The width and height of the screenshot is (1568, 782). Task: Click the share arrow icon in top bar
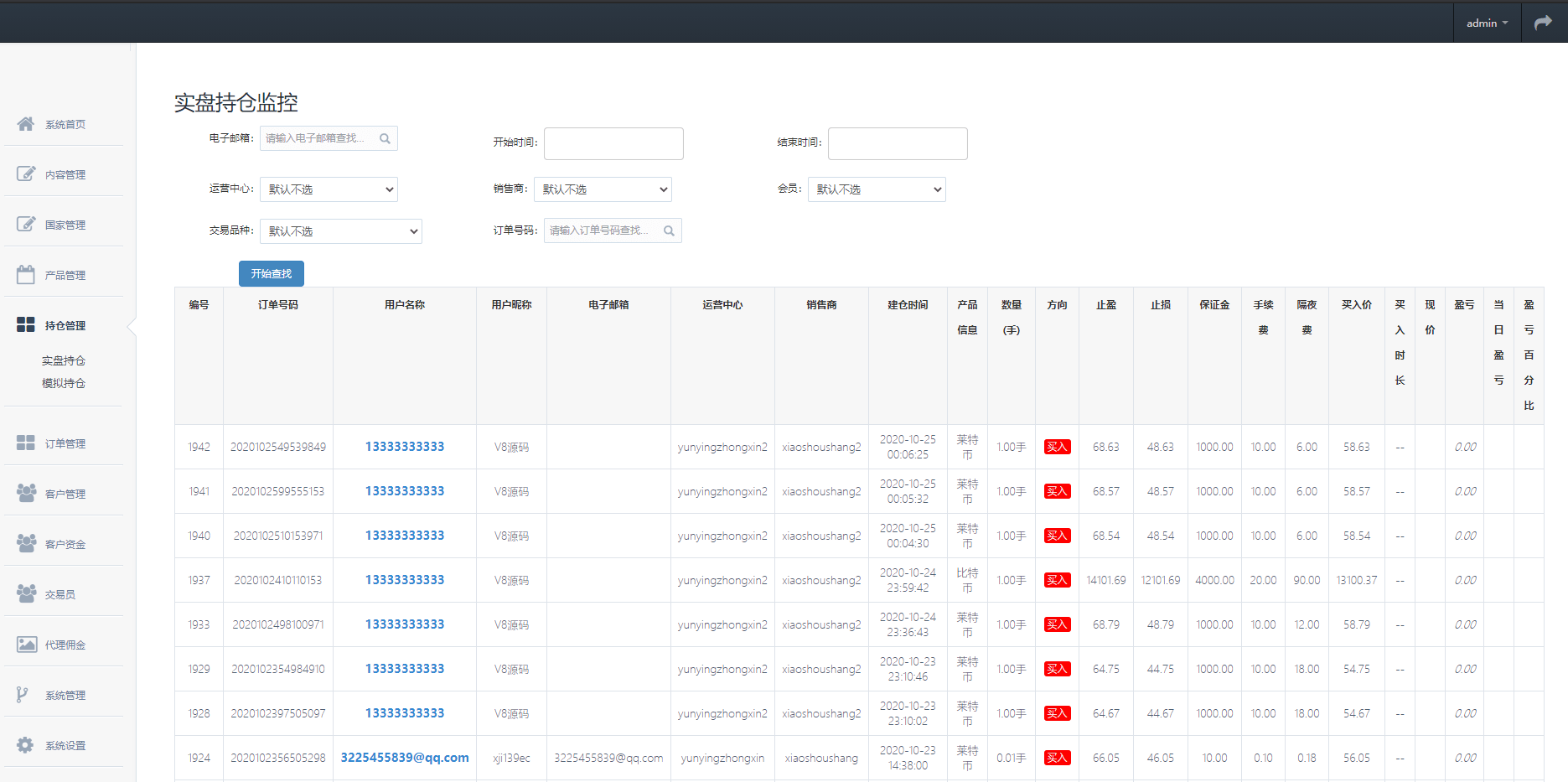tap(1543, 23)
